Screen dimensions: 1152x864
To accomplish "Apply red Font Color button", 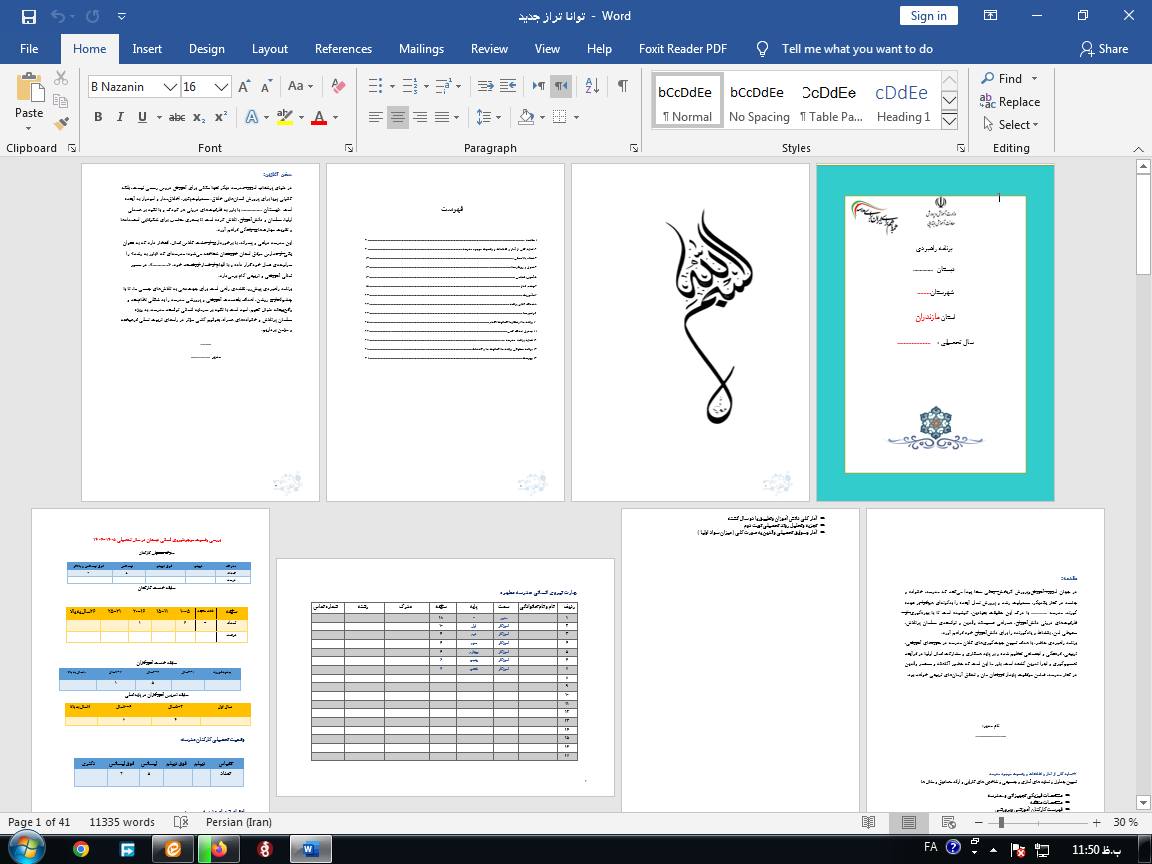I will pyautogui.click(x=319, y=117).
